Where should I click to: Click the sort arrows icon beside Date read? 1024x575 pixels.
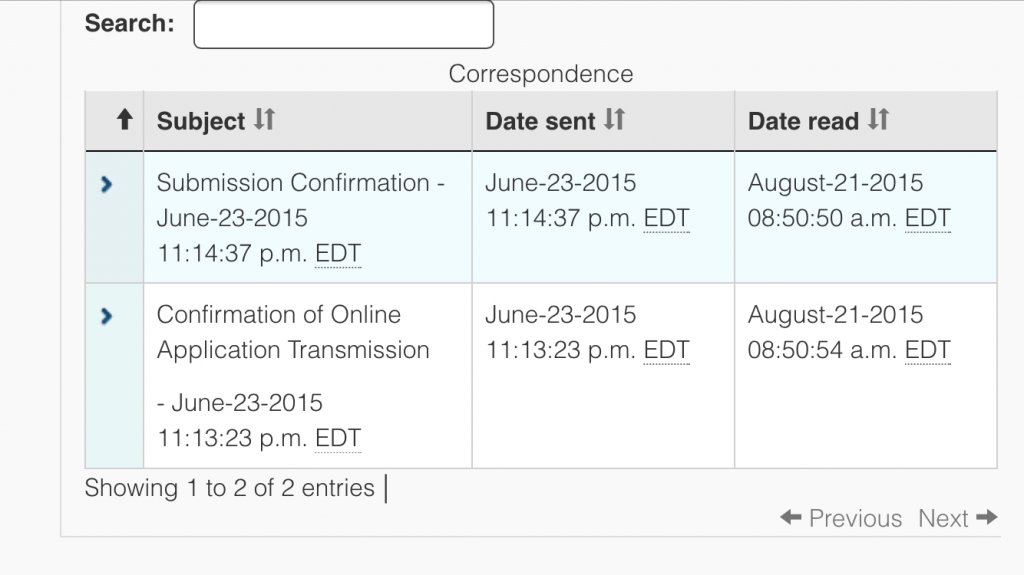pyautogui.click(x=878, y=120)
